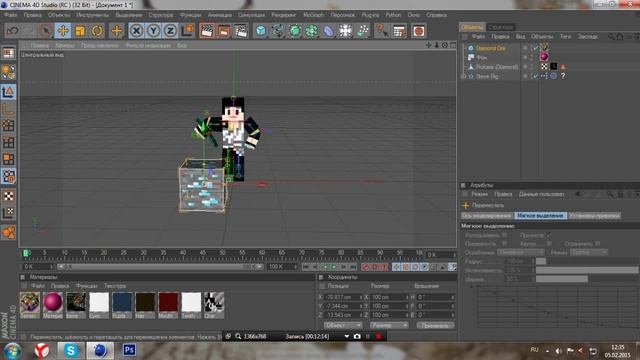640x360 pixels.
Task: Toggle enable checkmark of Diamond Ore
Action: point(535,48)
